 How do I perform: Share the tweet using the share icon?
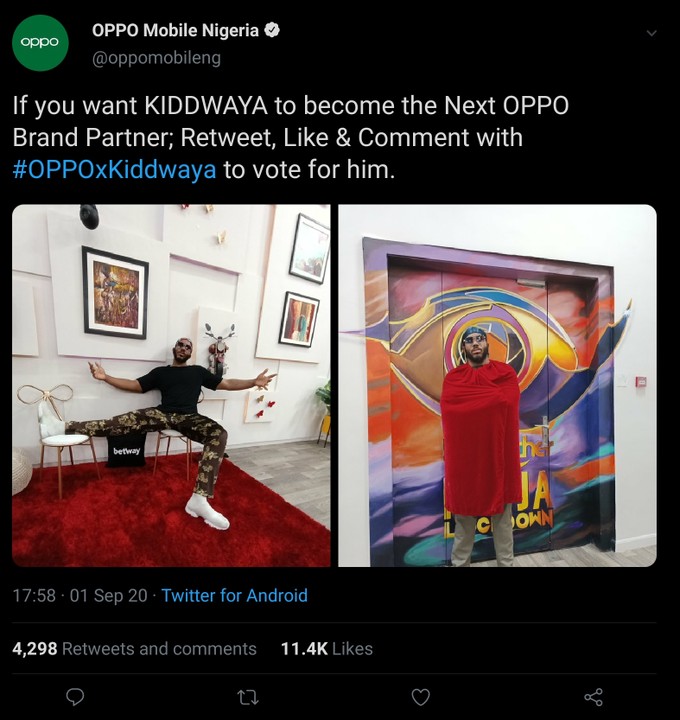click(x=593, y=697)
